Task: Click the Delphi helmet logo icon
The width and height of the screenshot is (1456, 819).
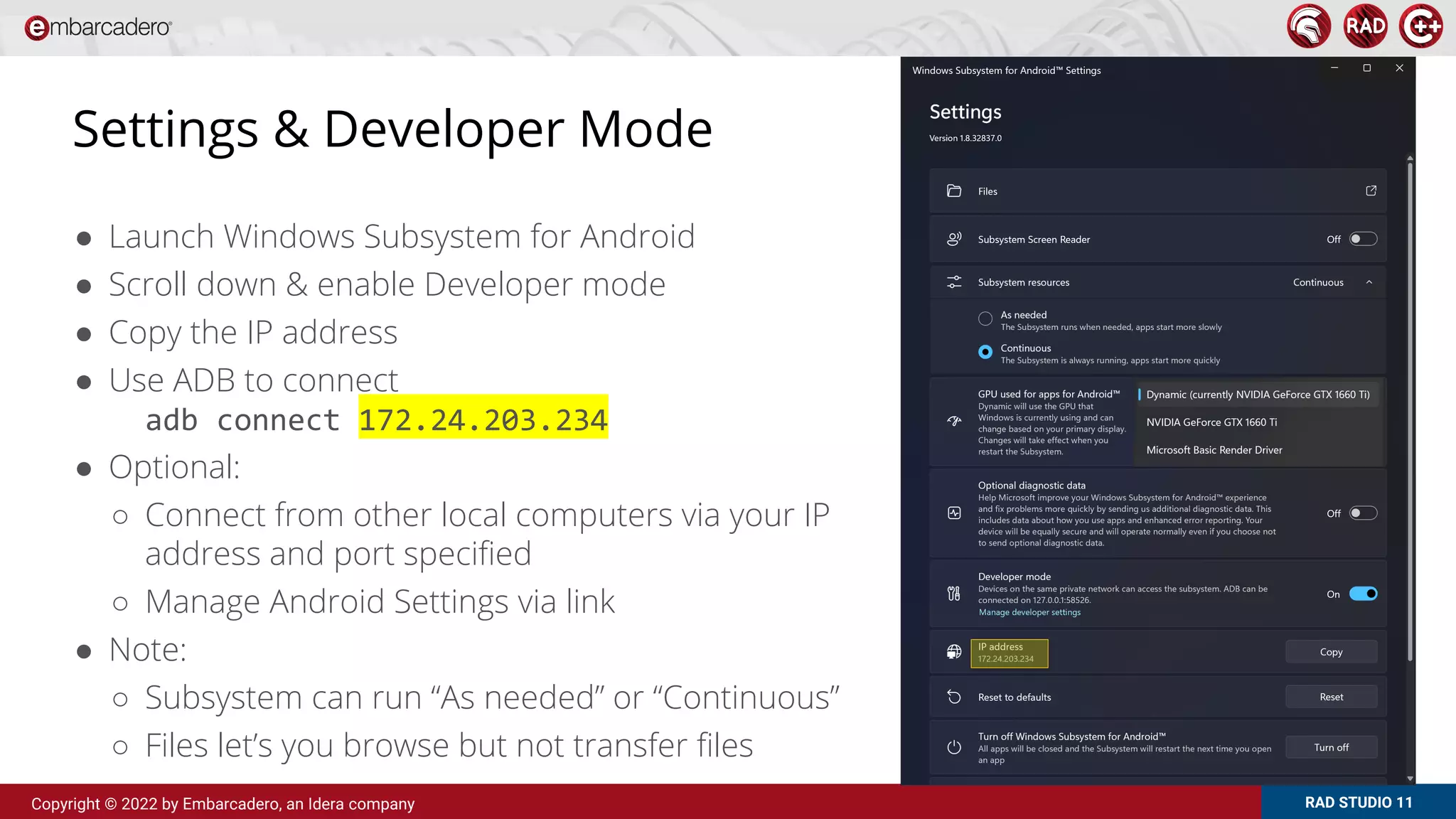Action: pos(1309,26)
